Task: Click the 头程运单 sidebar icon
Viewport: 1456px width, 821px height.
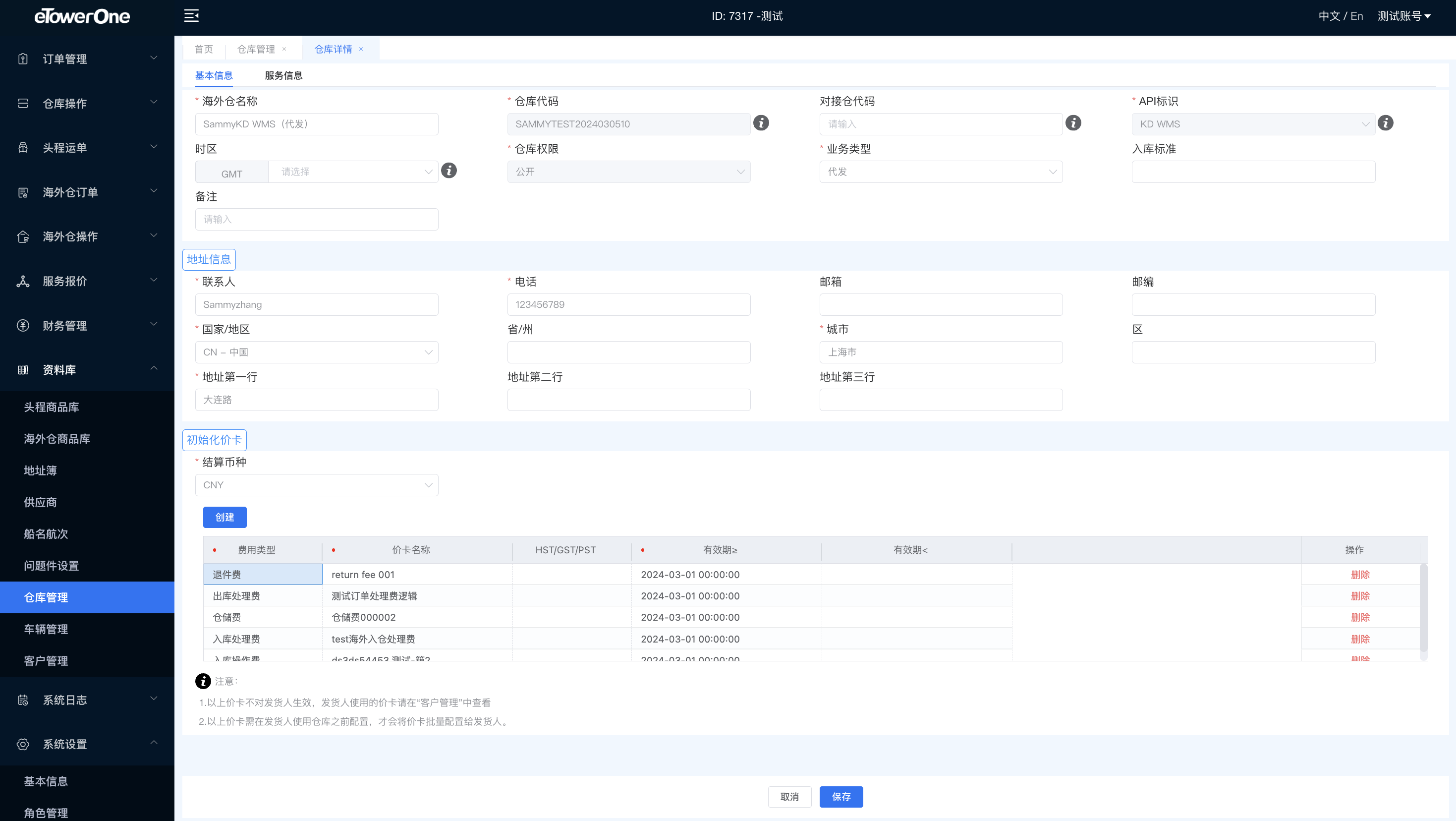Action: point(23,148)
